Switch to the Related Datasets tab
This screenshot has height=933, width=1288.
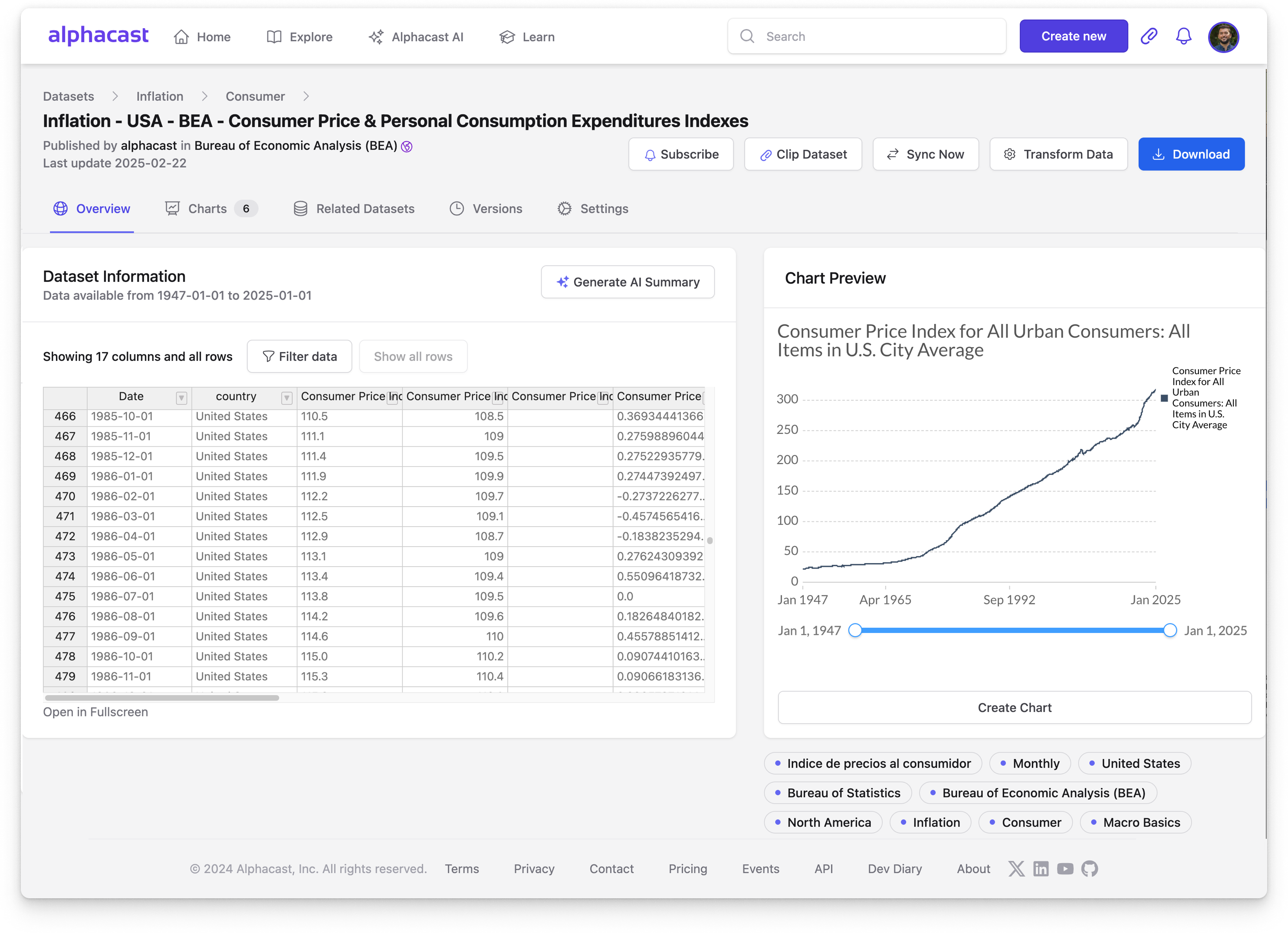[x=354, y=208]
